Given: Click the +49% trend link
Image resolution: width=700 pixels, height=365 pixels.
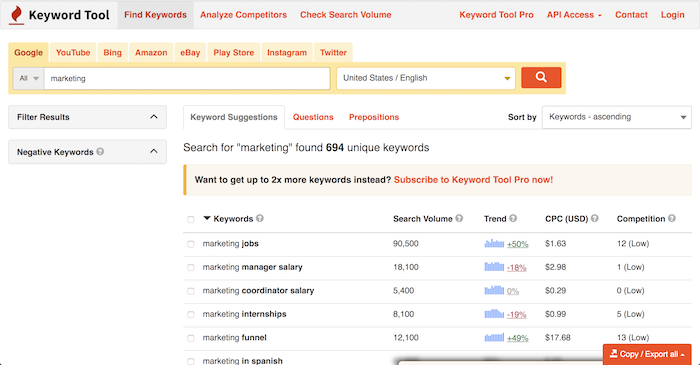Looking at the screenshot, I should pos(518,338).
